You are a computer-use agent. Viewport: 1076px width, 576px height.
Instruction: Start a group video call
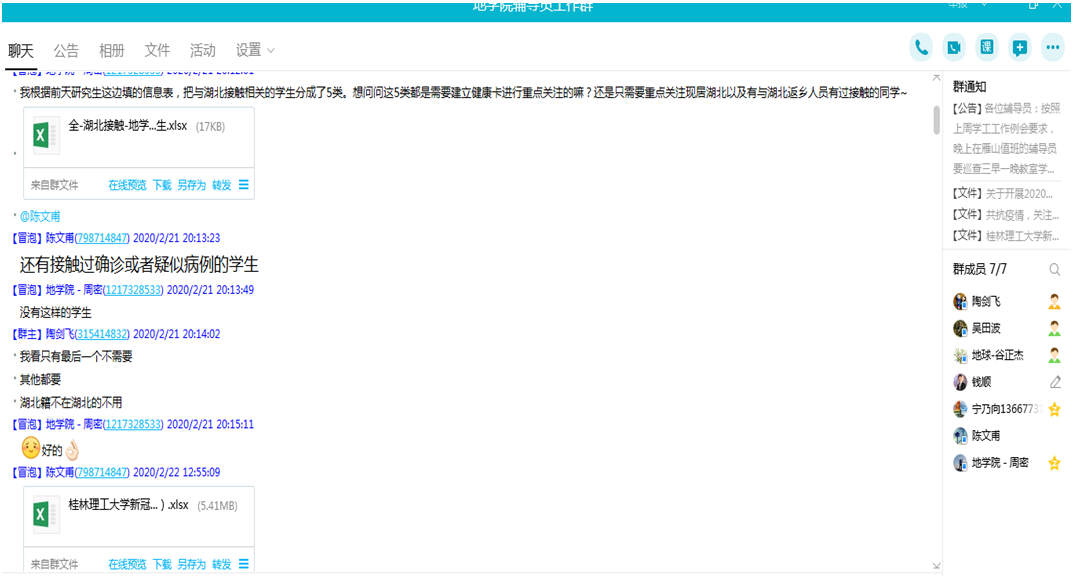[x=954, y=47]
